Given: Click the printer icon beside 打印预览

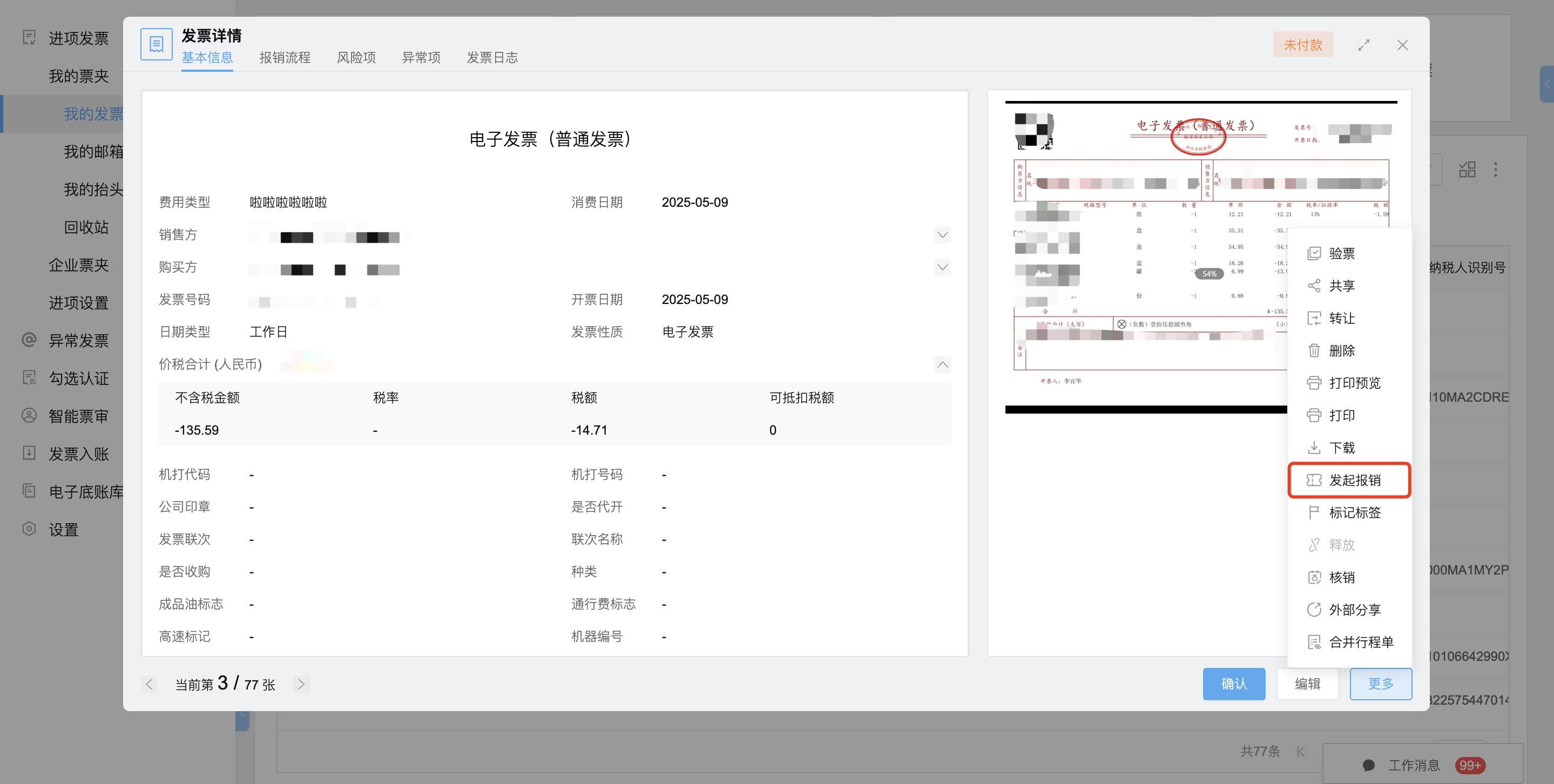Looking at the screenshot, I should [1314, 383].
